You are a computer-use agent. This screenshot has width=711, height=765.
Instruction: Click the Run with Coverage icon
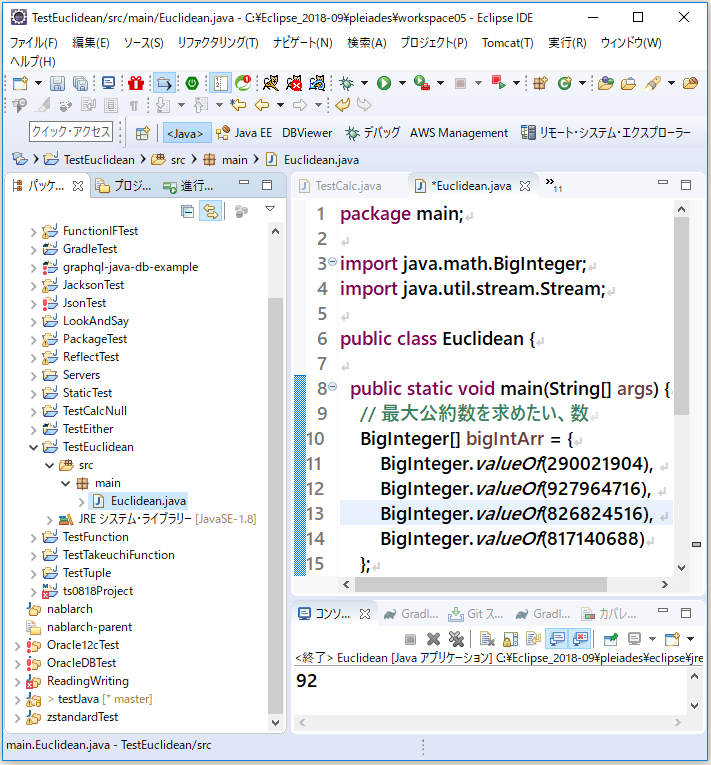point(422,83)
